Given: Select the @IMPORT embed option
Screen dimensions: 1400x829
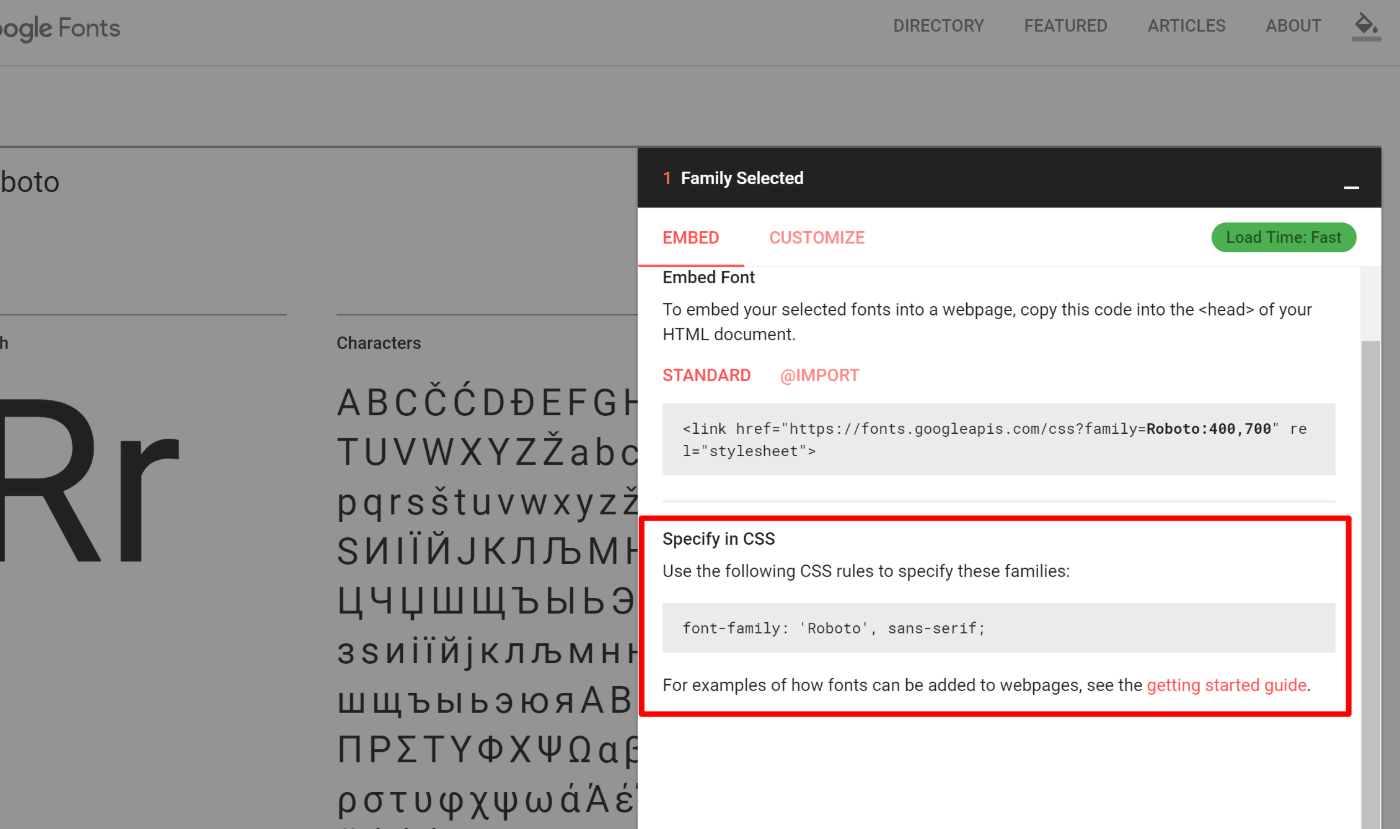Looking at the screenshot, I should pyautogui.click(x=819, y=375).
